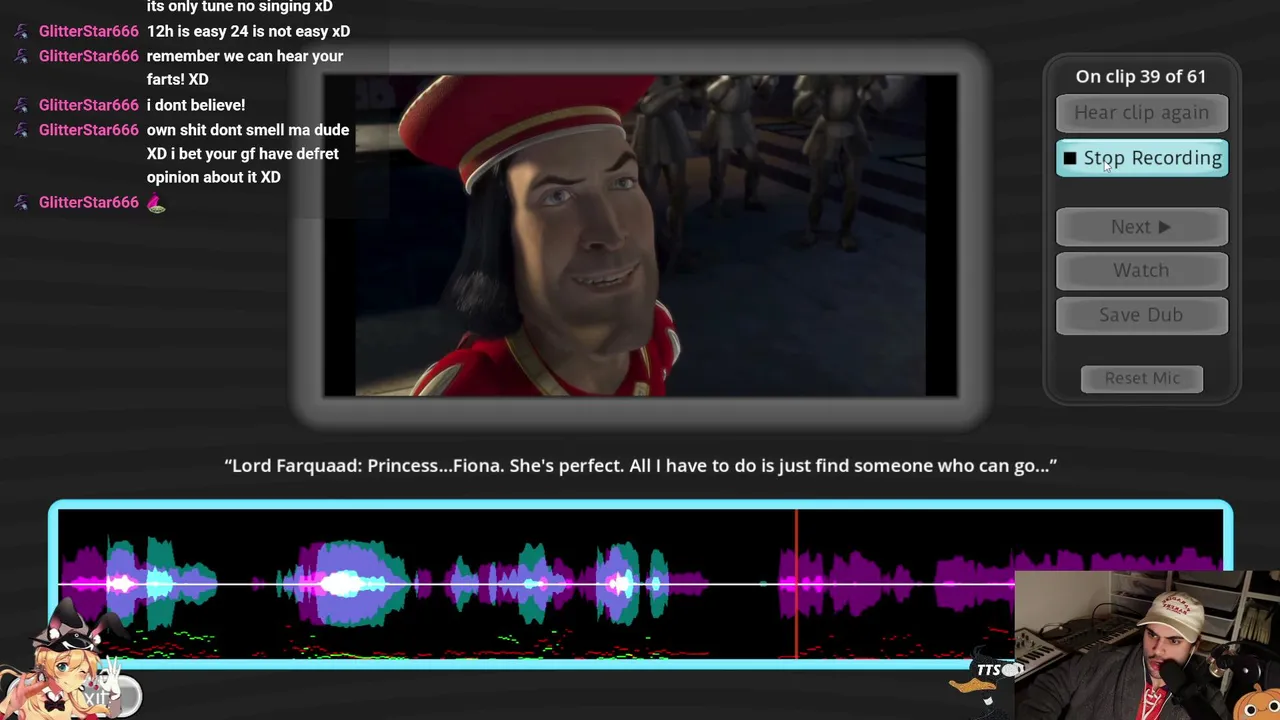
Task: Open GlitterStar666's name beside the emoji-only message
Action: click(x=89, y=202)
